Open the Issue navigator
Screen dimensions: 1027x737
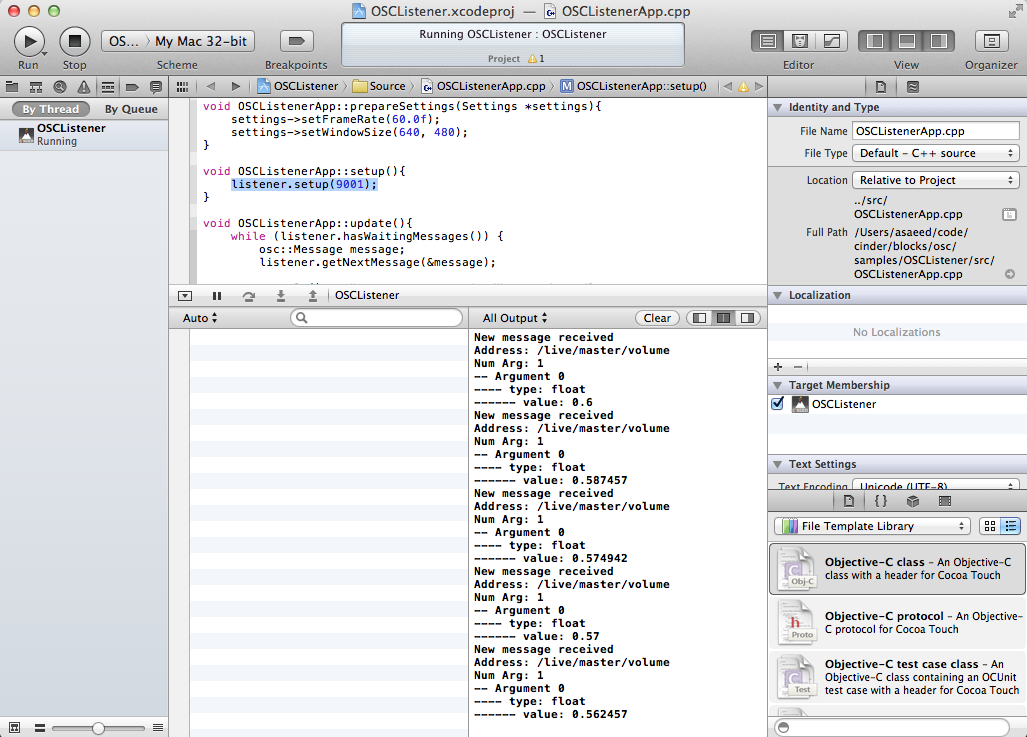[x=84, y=86]
